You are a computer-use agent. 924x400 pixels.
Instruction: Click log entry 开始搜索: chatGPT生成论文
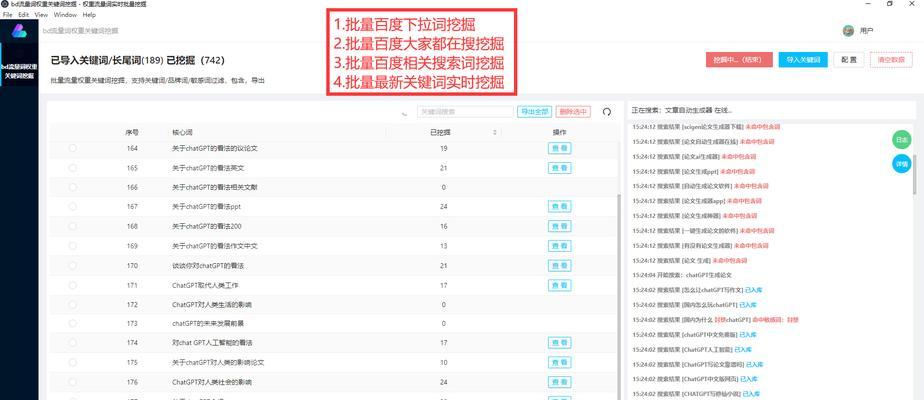click(682, 275)
